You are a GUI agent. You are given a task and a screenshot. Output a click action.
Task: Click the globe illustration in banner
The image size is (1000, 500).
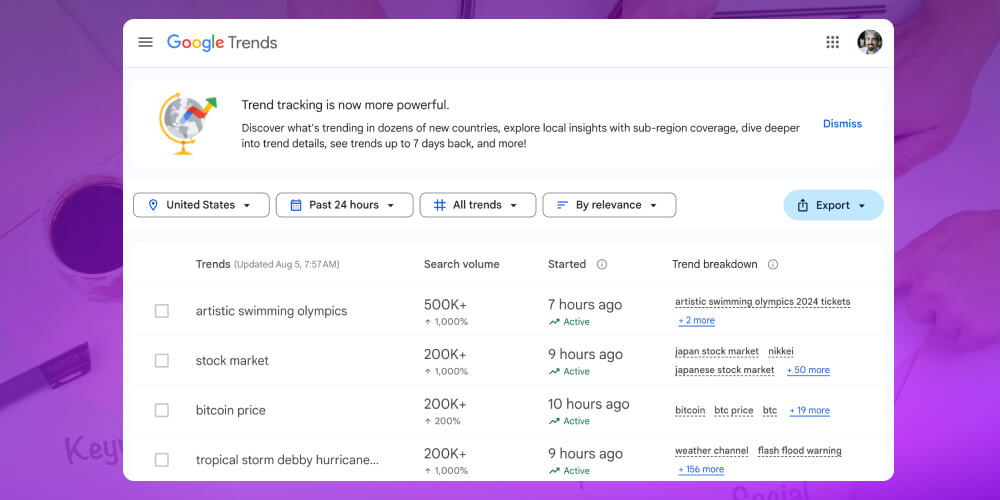(188, 124)
